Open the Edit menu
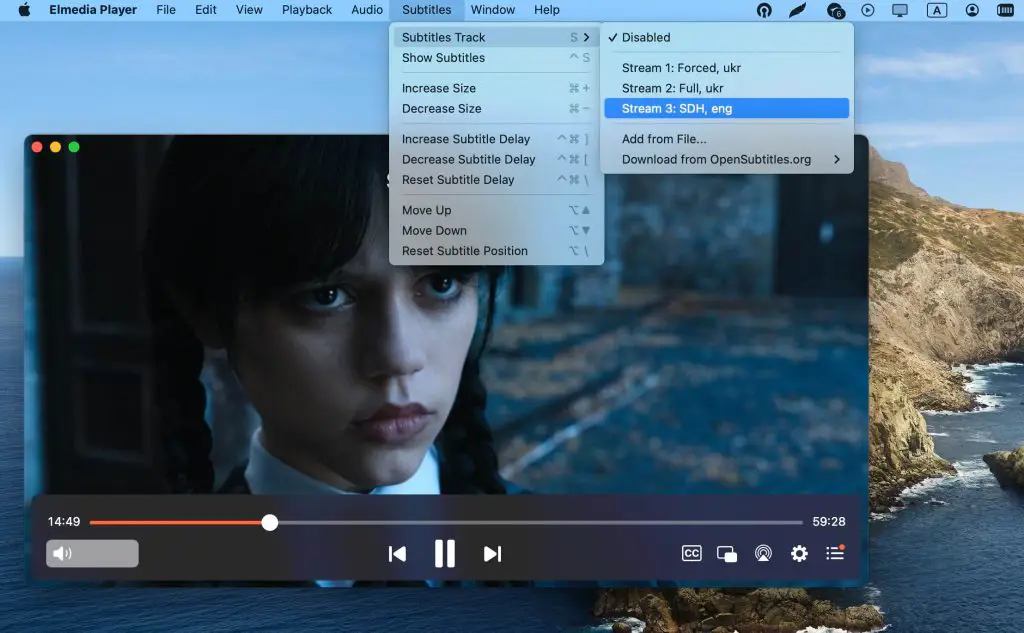1024x633 pixels. [x=206, y=10]
